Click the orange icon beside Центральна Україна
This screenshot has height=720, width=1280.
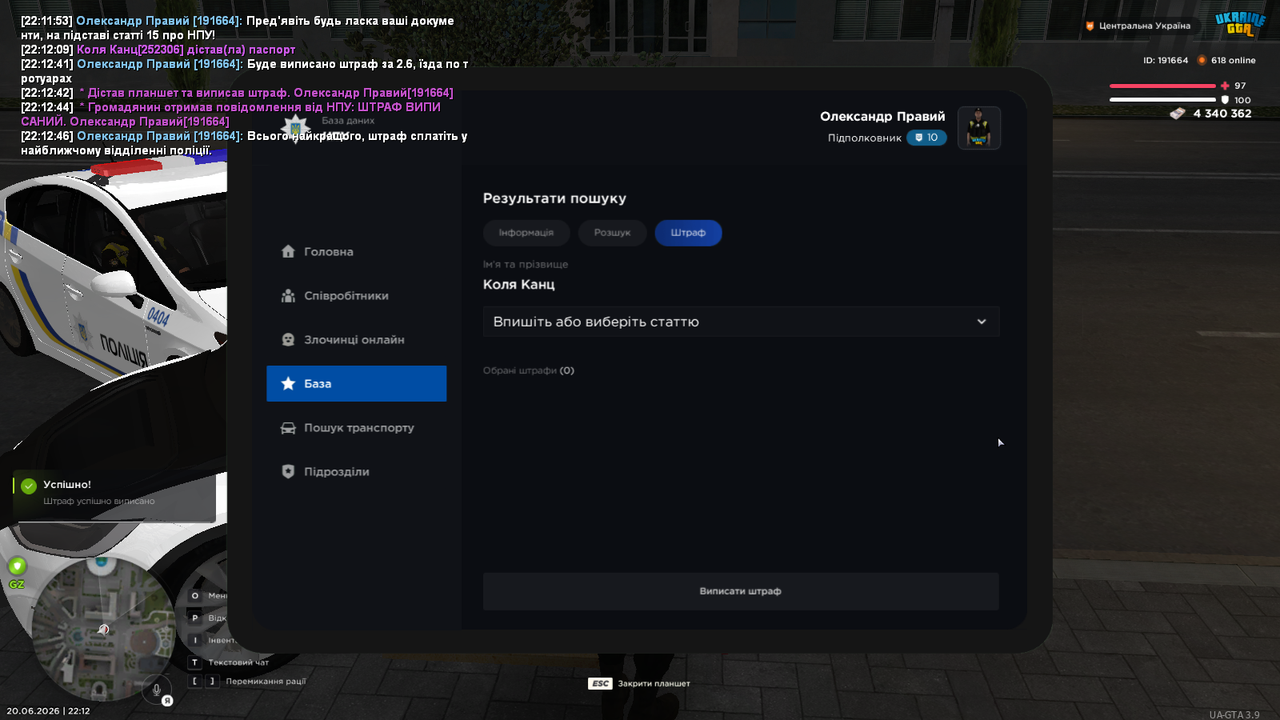click(1090, 26)
